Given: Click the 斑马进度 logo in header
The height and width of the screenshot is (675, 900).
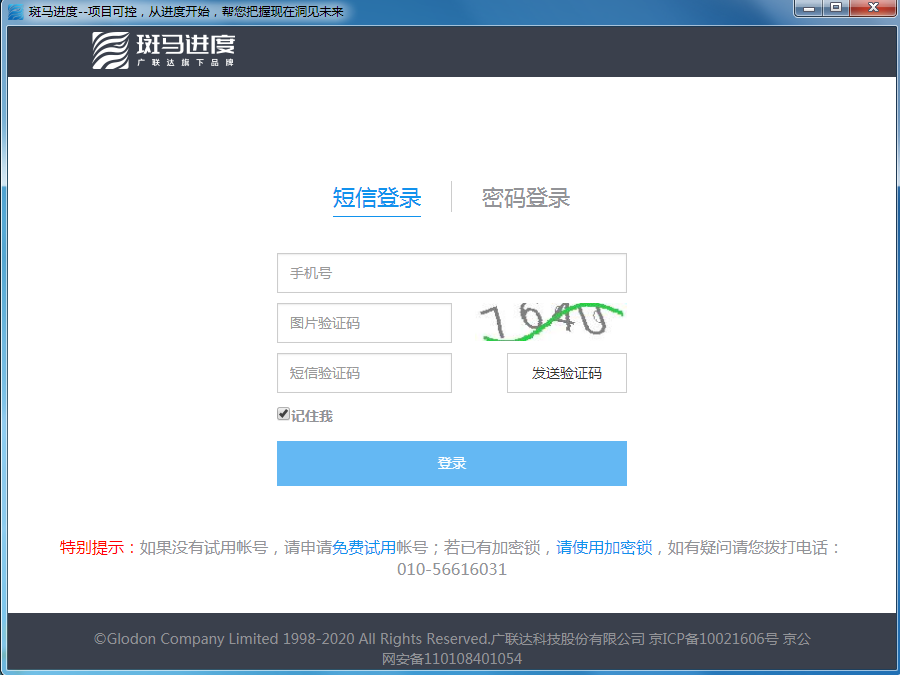Looking at the screenshot, I should click(x=164, y=51).
